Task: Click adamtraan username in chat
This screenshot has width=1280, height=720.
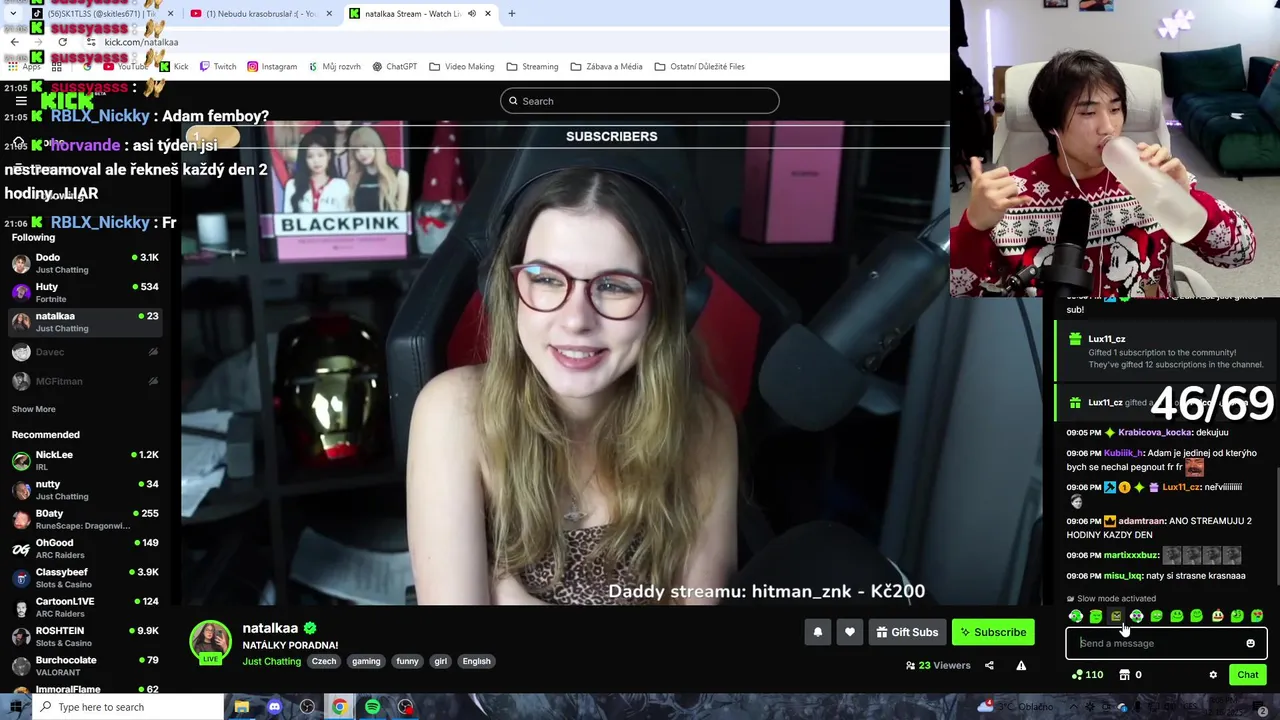Action: point(1142,521)
